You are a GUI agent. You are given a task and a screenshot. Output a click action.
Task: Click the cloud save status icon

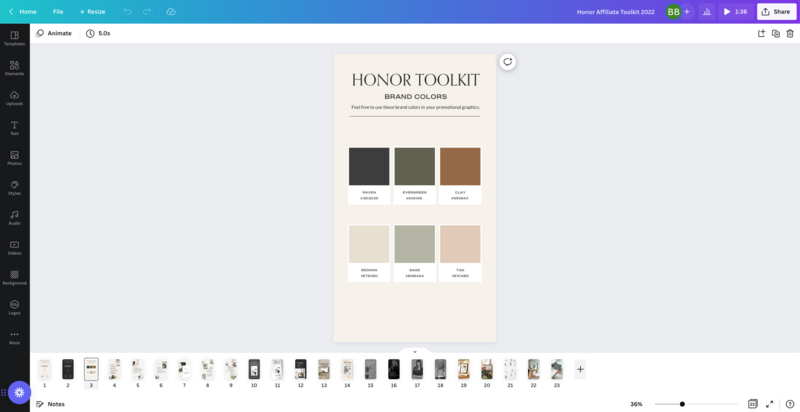pyautogui.click(x=171, y=11)
